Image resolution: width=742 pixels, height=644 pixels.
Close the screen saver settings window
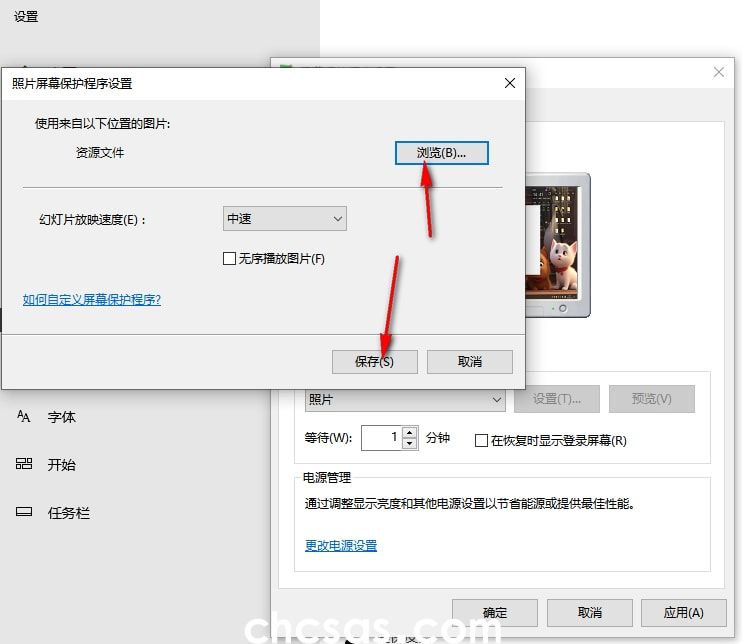pos(718,72)
